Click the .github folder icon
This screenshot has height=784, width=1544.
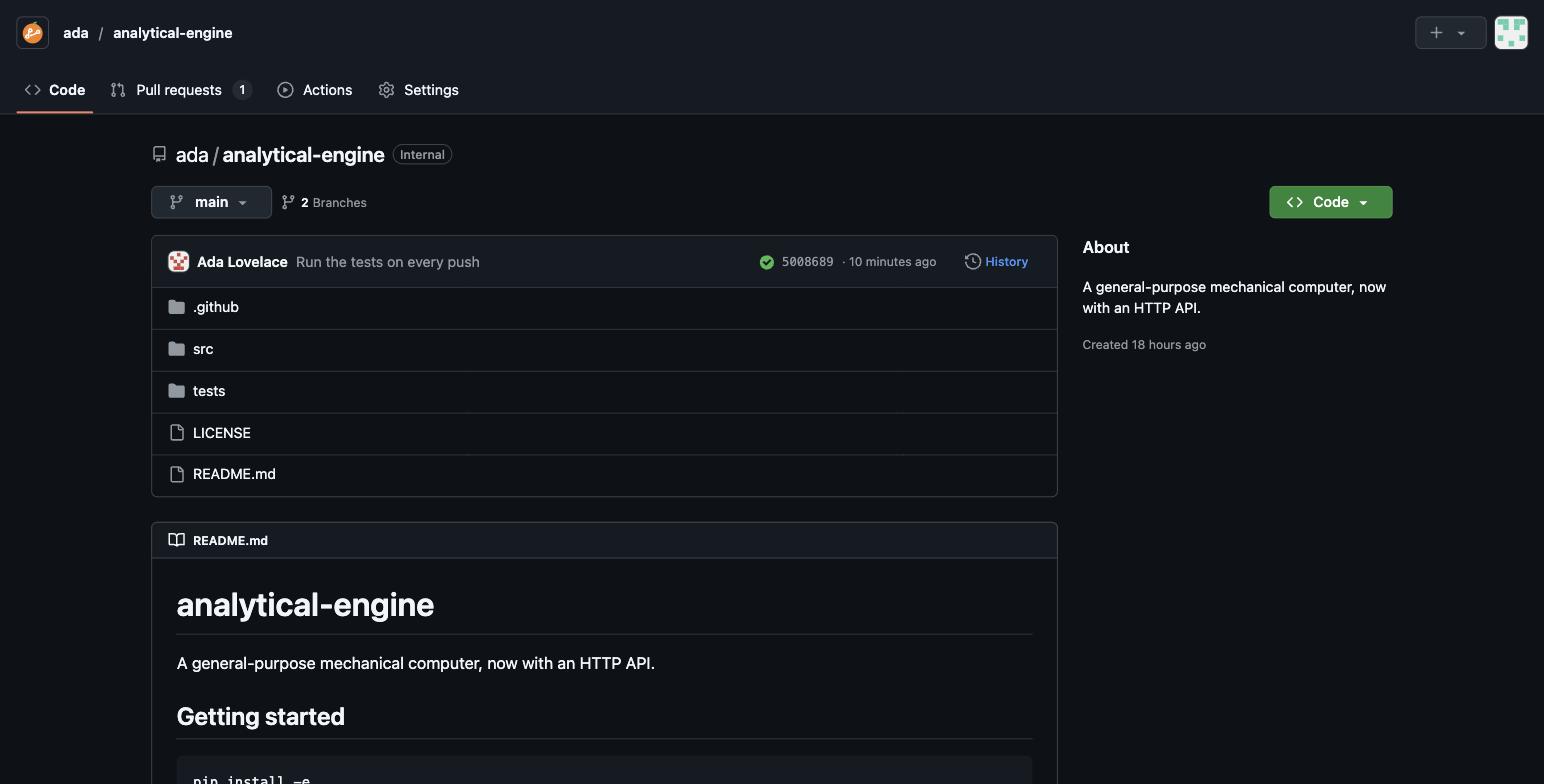tap(177, 307)
